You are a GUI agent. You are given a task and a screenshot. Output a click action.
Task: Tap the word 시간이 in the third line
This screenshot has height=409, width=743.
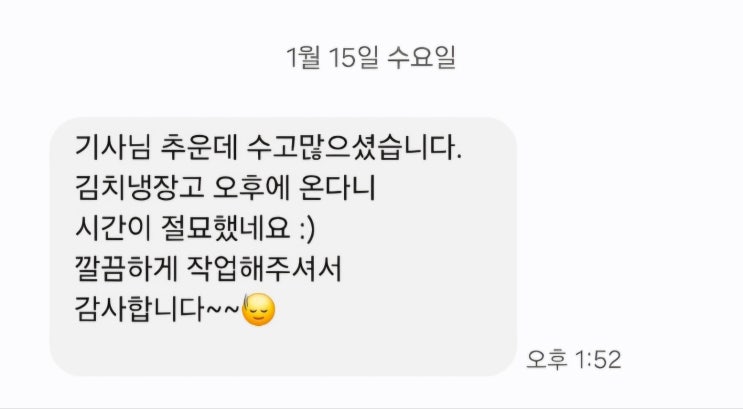113,228
